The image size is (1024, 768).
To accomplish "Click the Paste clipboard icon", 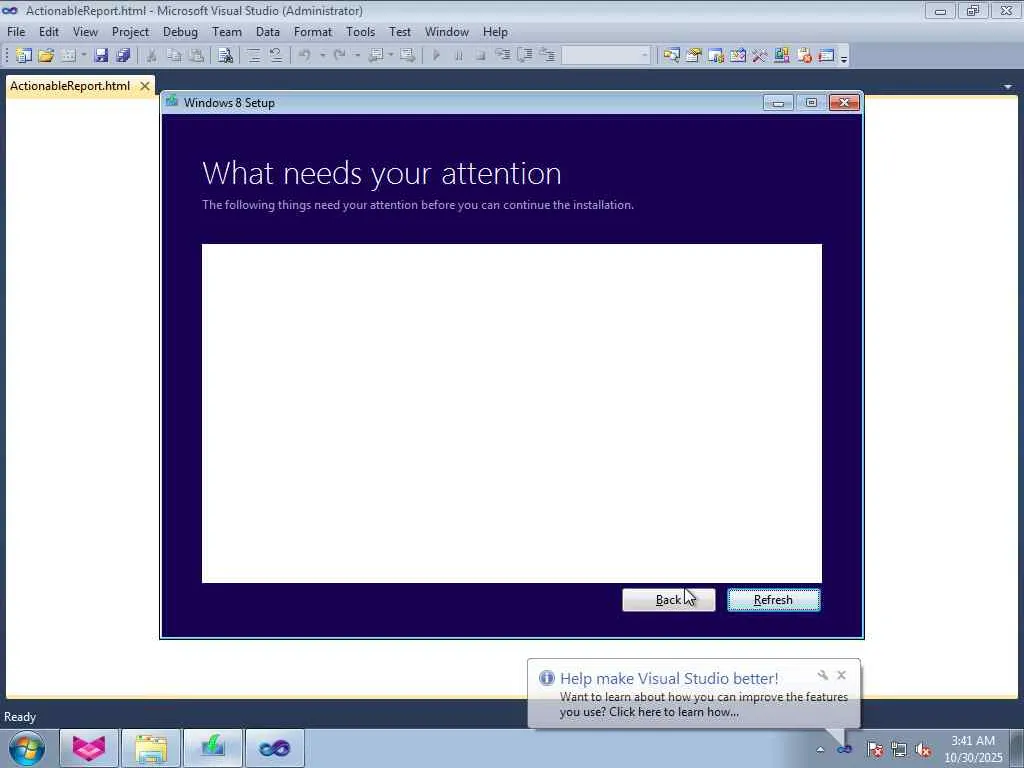I will tap(196, 56).
